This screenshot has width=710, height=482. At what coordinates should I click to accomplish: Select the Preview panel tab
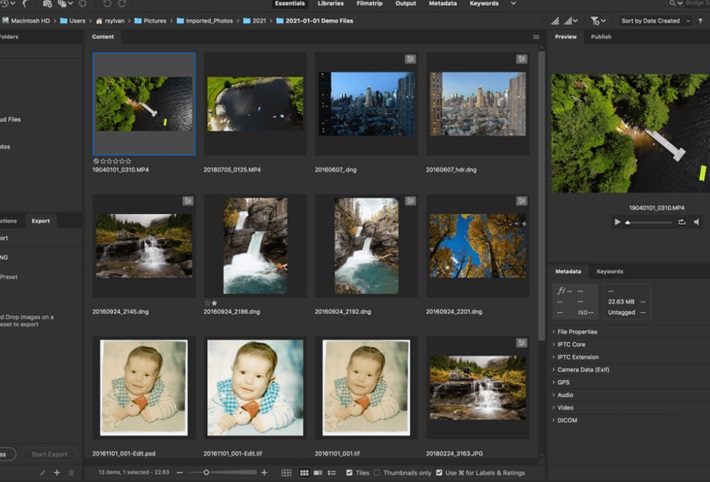point(566,37)
